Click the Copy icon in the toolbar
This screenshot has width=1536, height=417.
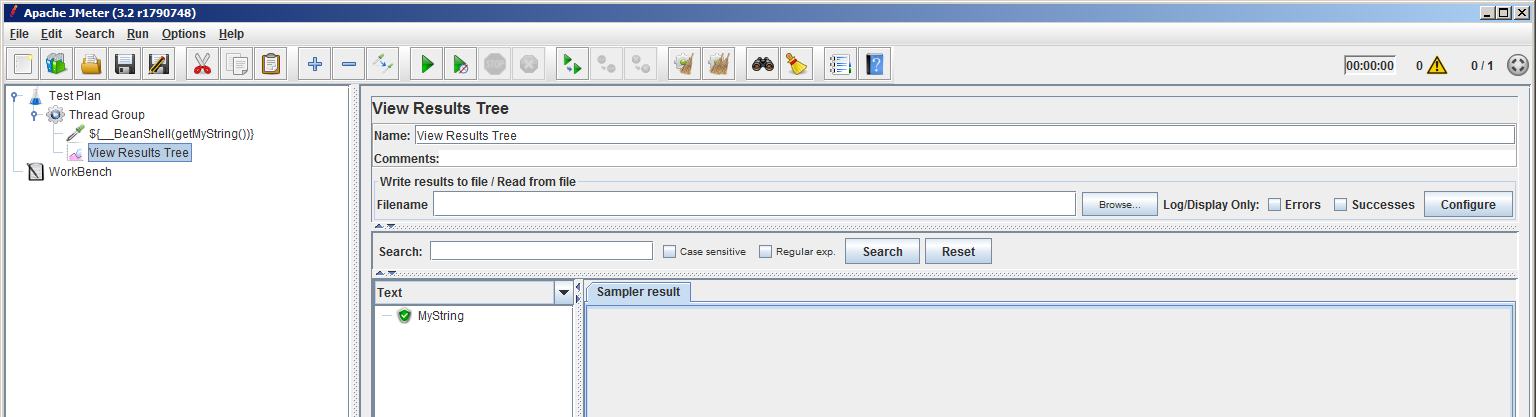tap(237, 65)
